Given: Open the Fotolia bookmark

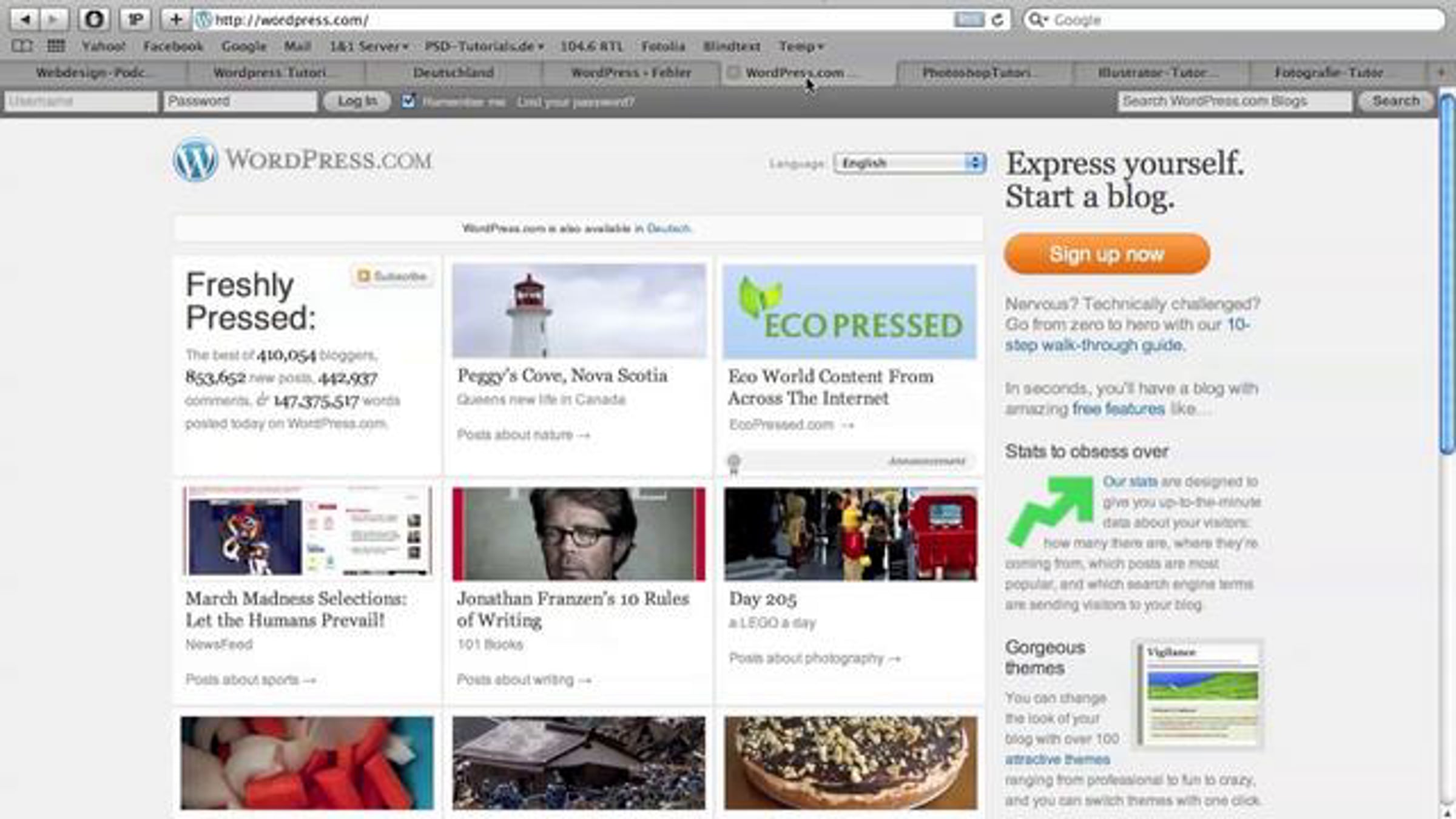Looking at the screenshot, I should click(x=663, y=46).
